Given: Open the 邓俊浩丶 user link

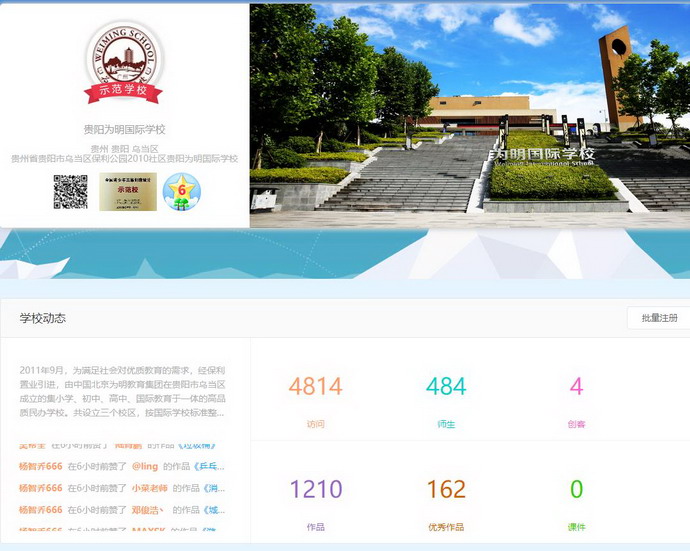Looking at the screenshot, I should (148, 510).
